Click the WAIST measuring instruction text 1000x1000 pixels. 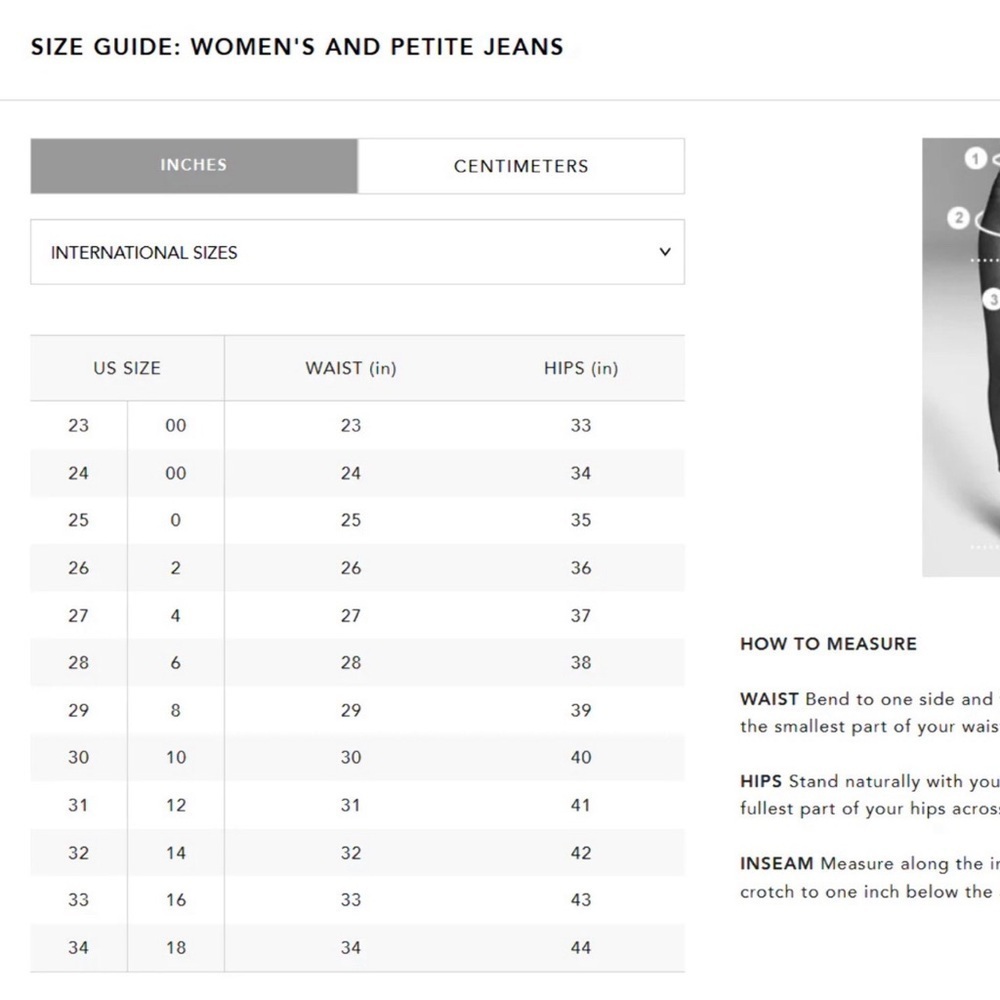870,712
